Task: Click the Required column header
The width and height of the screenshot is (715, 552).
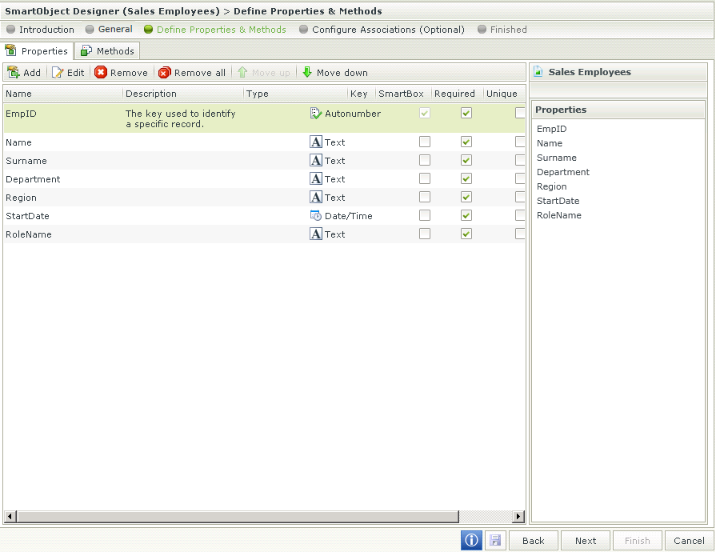Action: pyautogui.click(x=455, y=93)
